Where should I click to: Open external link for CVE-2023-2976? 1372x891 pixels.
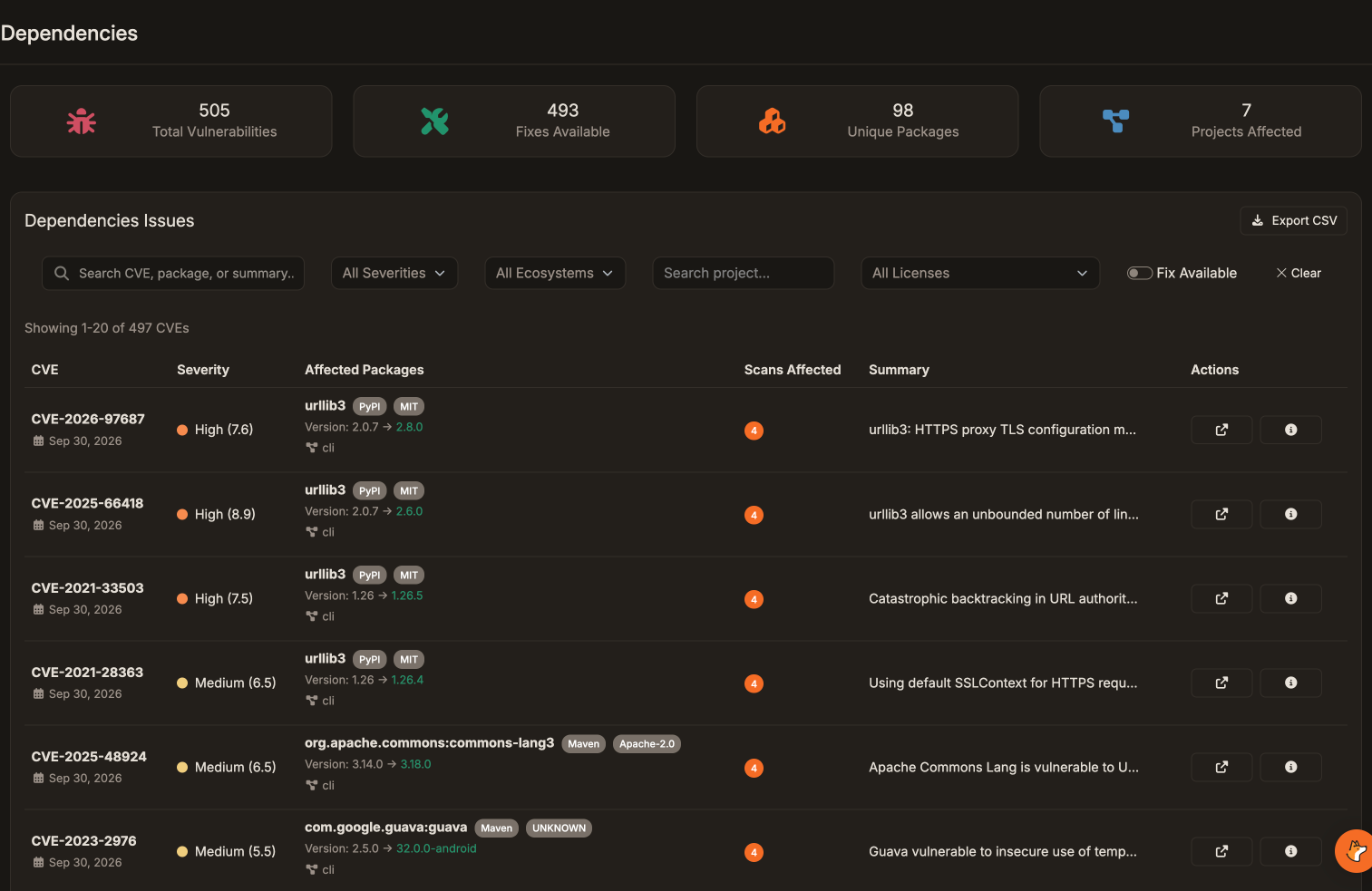1221,852
